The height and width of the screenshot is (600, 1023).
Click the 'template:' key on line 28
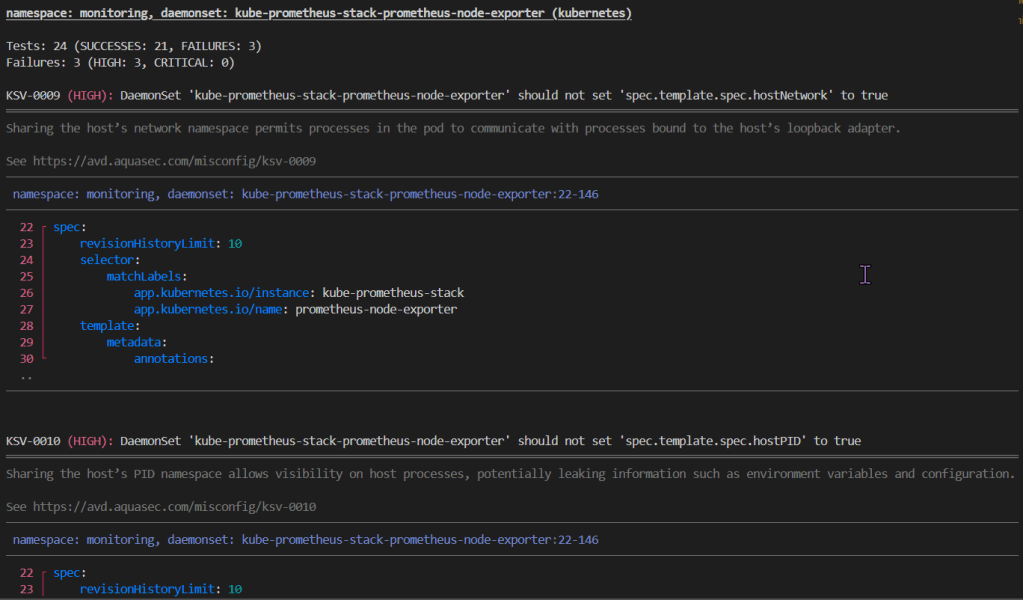click(110, 325)
